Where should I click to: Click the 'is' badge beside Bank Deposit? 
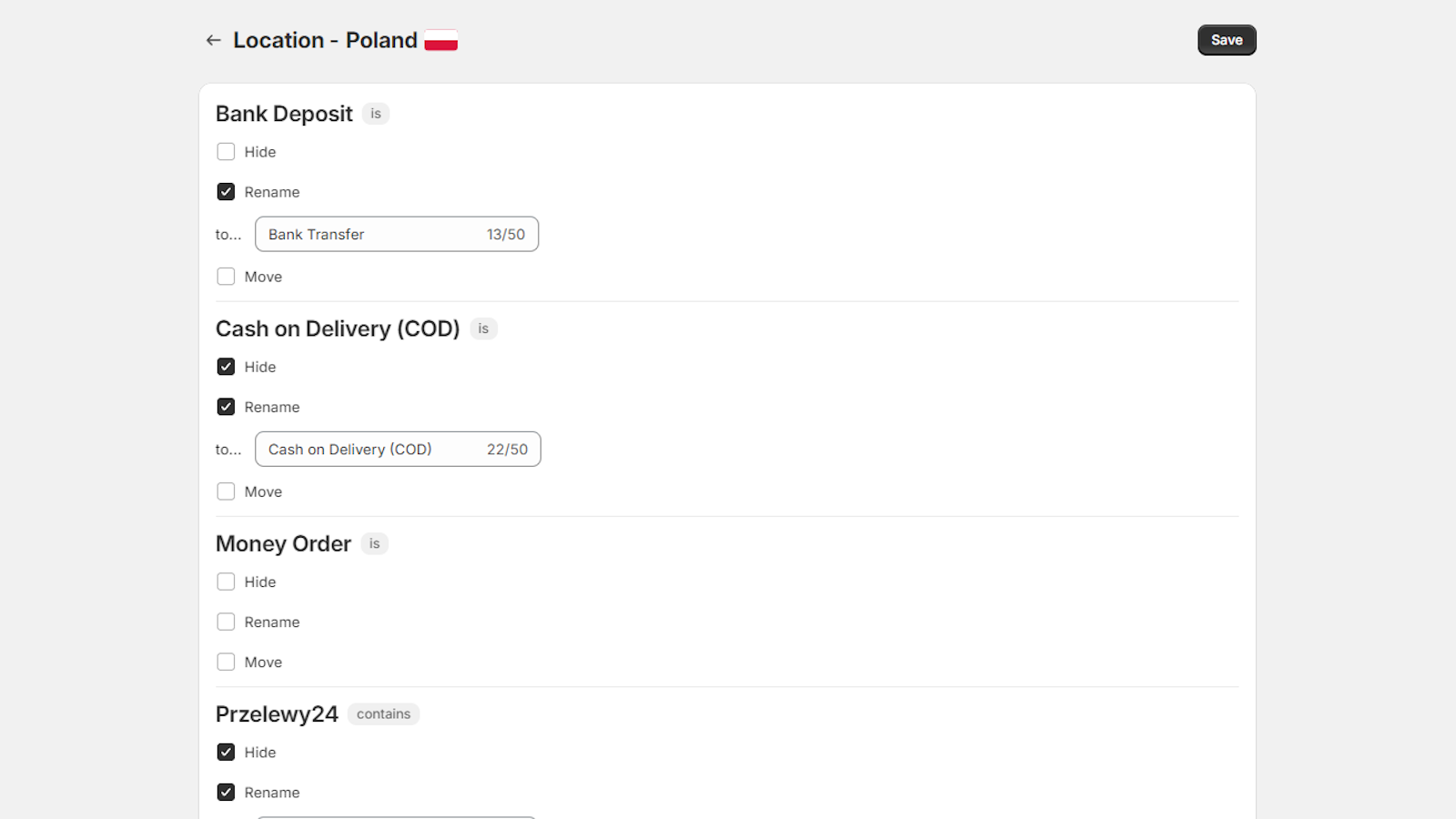click(x=376, y=114)
